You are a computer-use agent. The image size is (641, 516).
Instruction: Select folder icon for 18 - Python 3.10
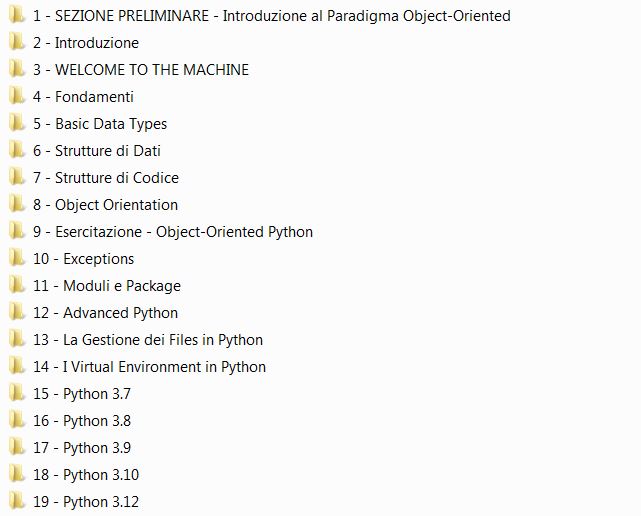tap(16, 474)
